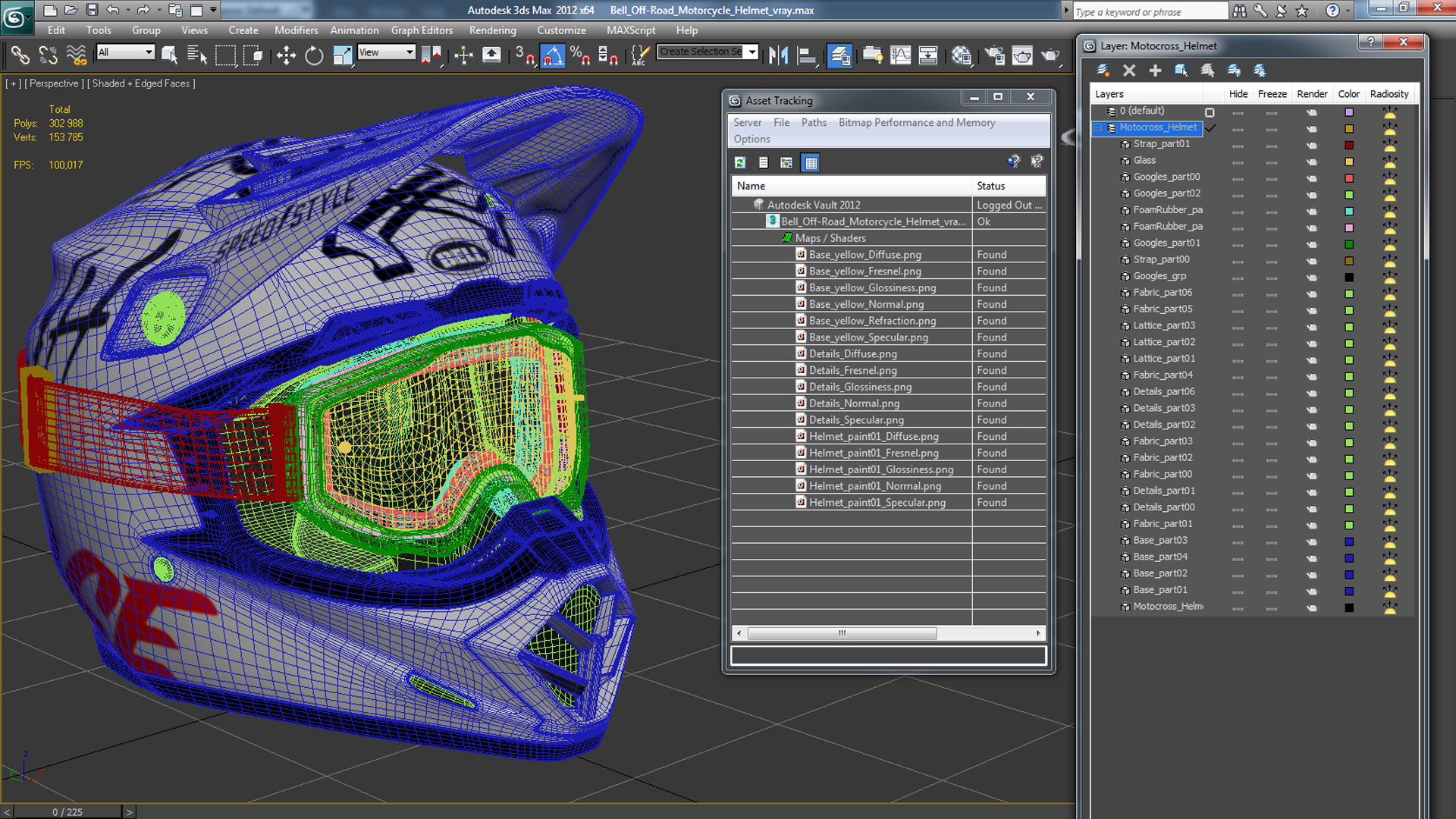This screenshot has width=1456, height=819.
Task: Open color swatch for 0 (default) layer
Action: [x=1349, y=111]
